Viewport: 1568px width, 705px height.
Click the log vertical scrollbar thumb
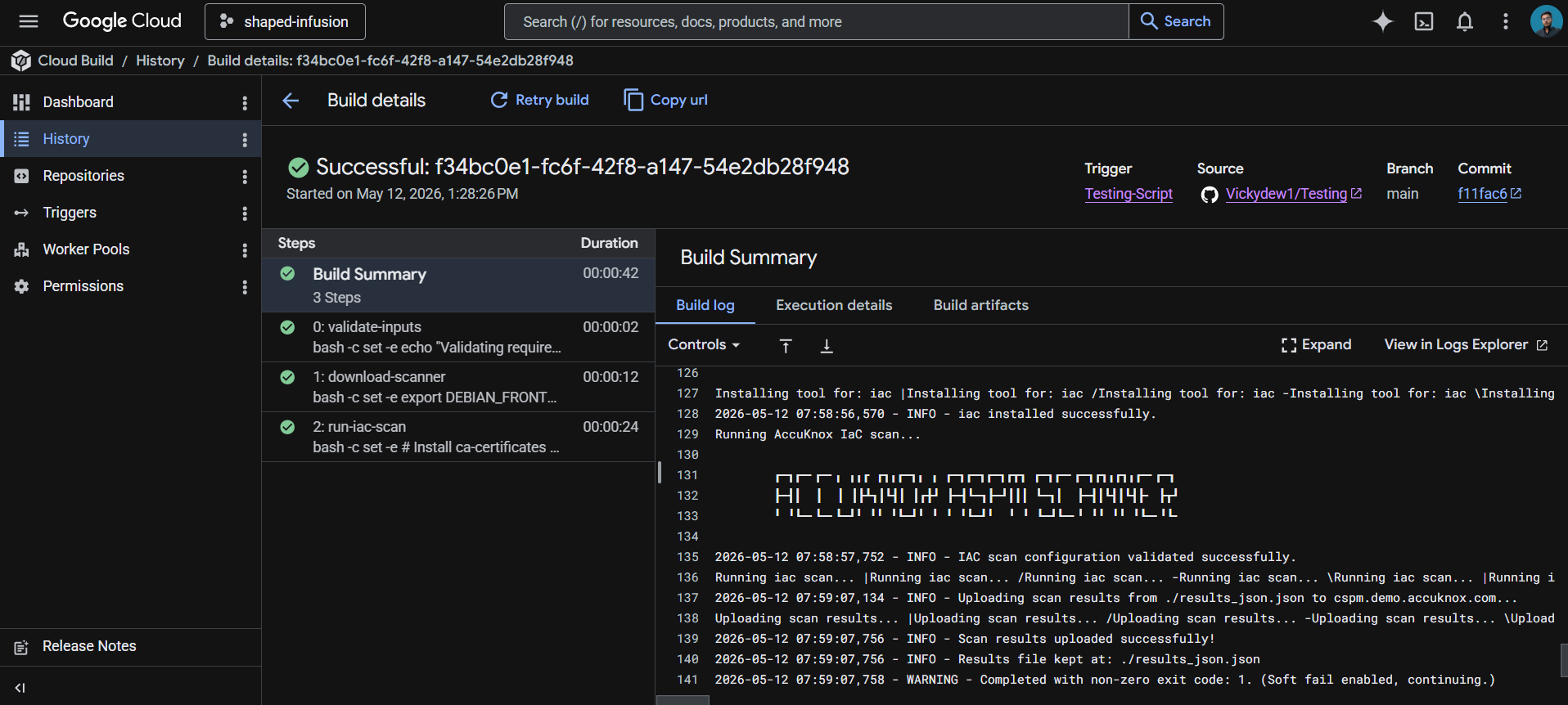1564,660
